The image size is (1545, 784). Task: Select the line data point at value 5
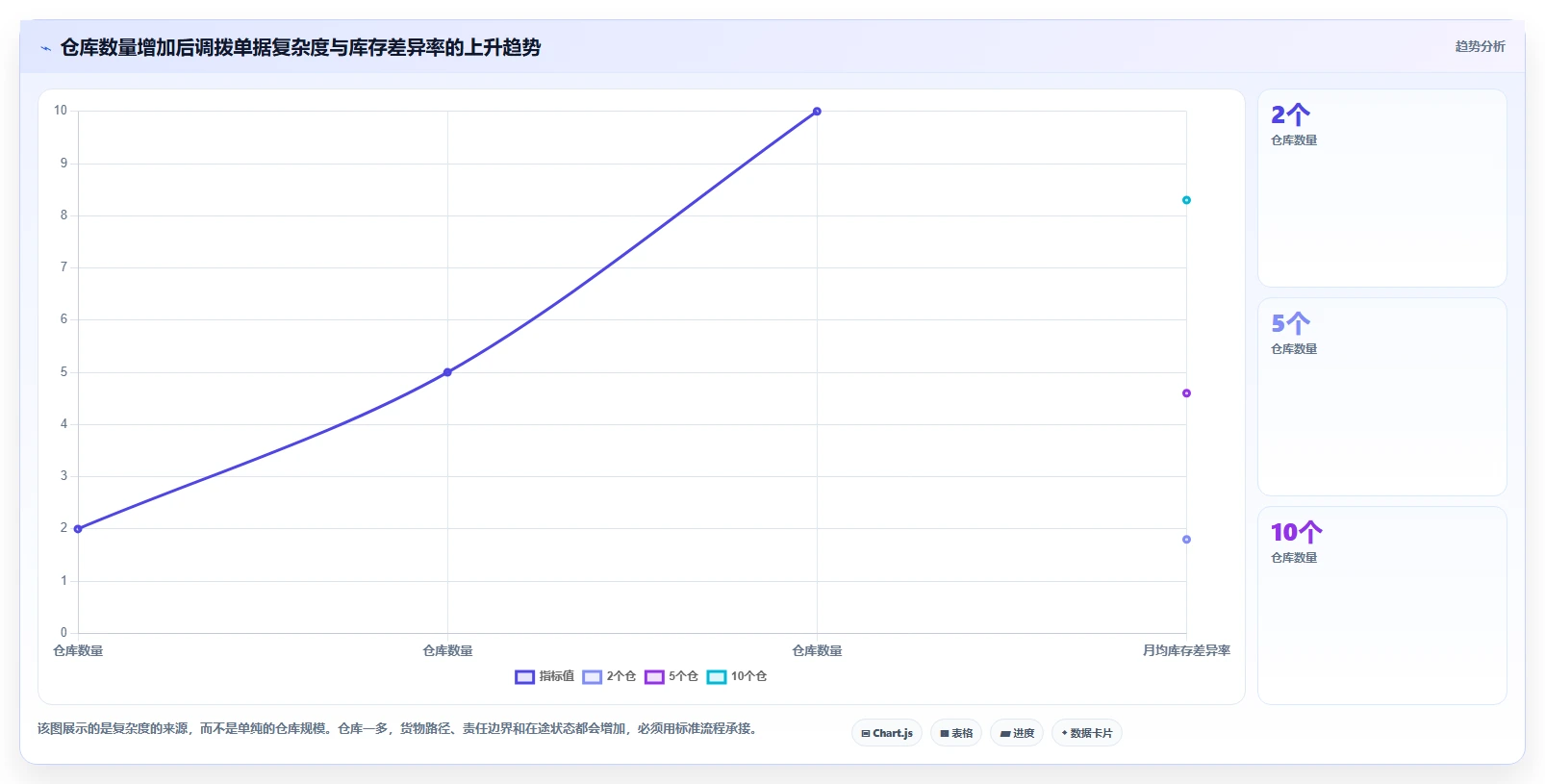pyautogui.click(x=447, y=372)
